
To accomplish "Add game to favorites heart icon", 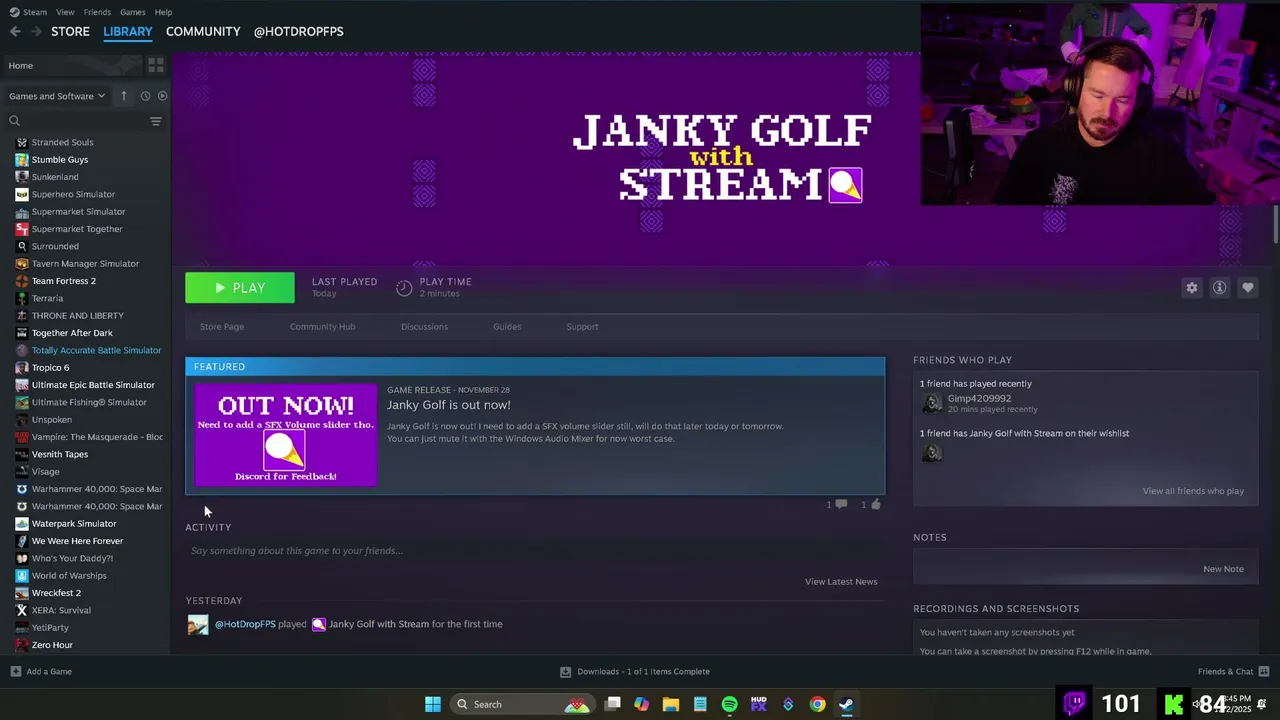I will (1247, 288).
